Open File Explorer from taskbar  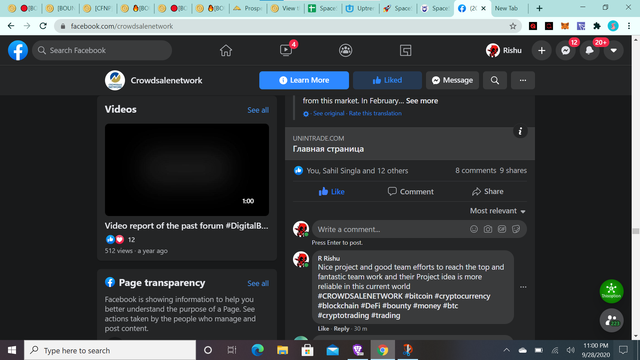click(x=282, y=350)
